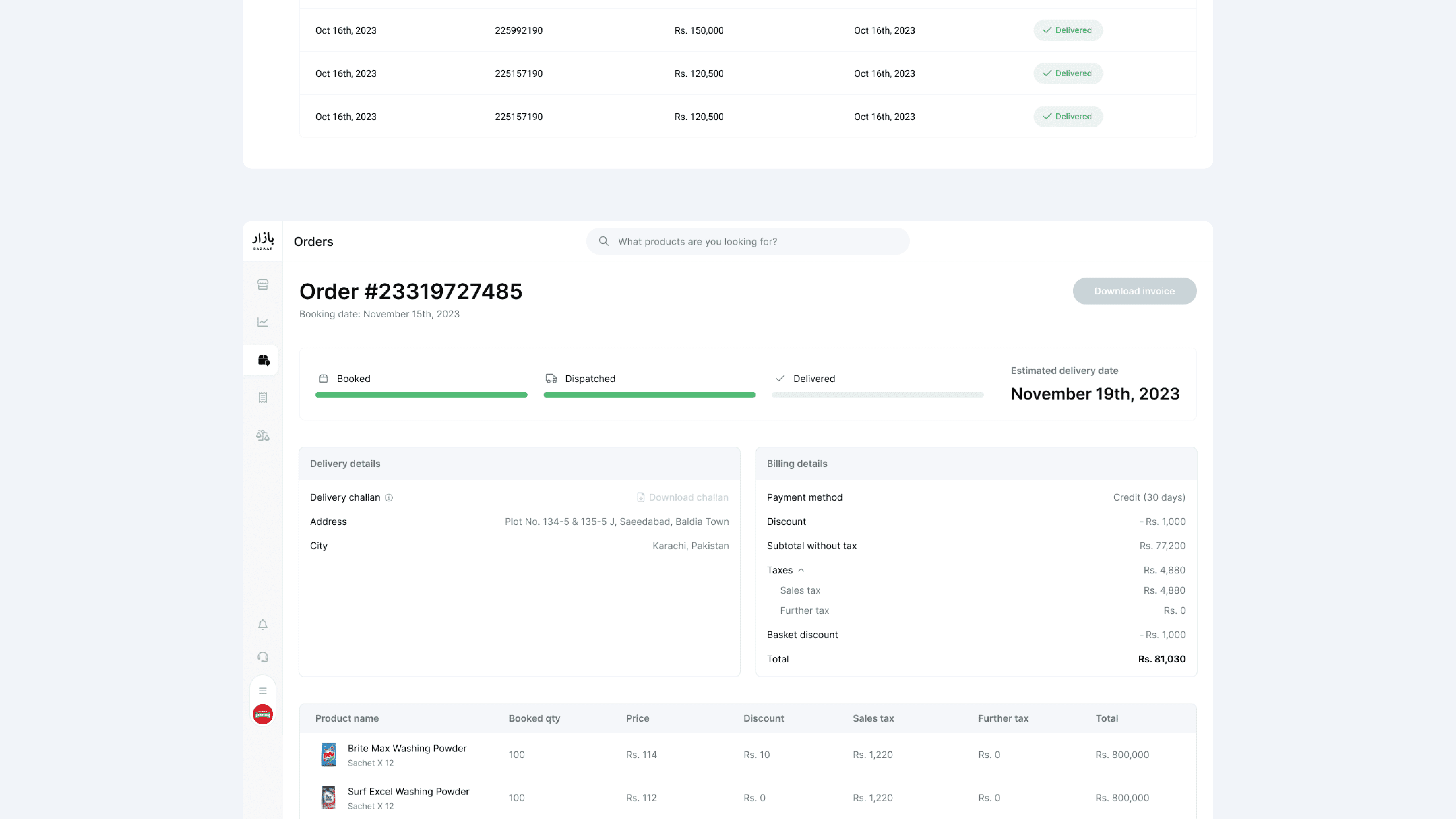Open the store icon in the sidebar
The image size is (1456, 819).
[x=263, y=284]
